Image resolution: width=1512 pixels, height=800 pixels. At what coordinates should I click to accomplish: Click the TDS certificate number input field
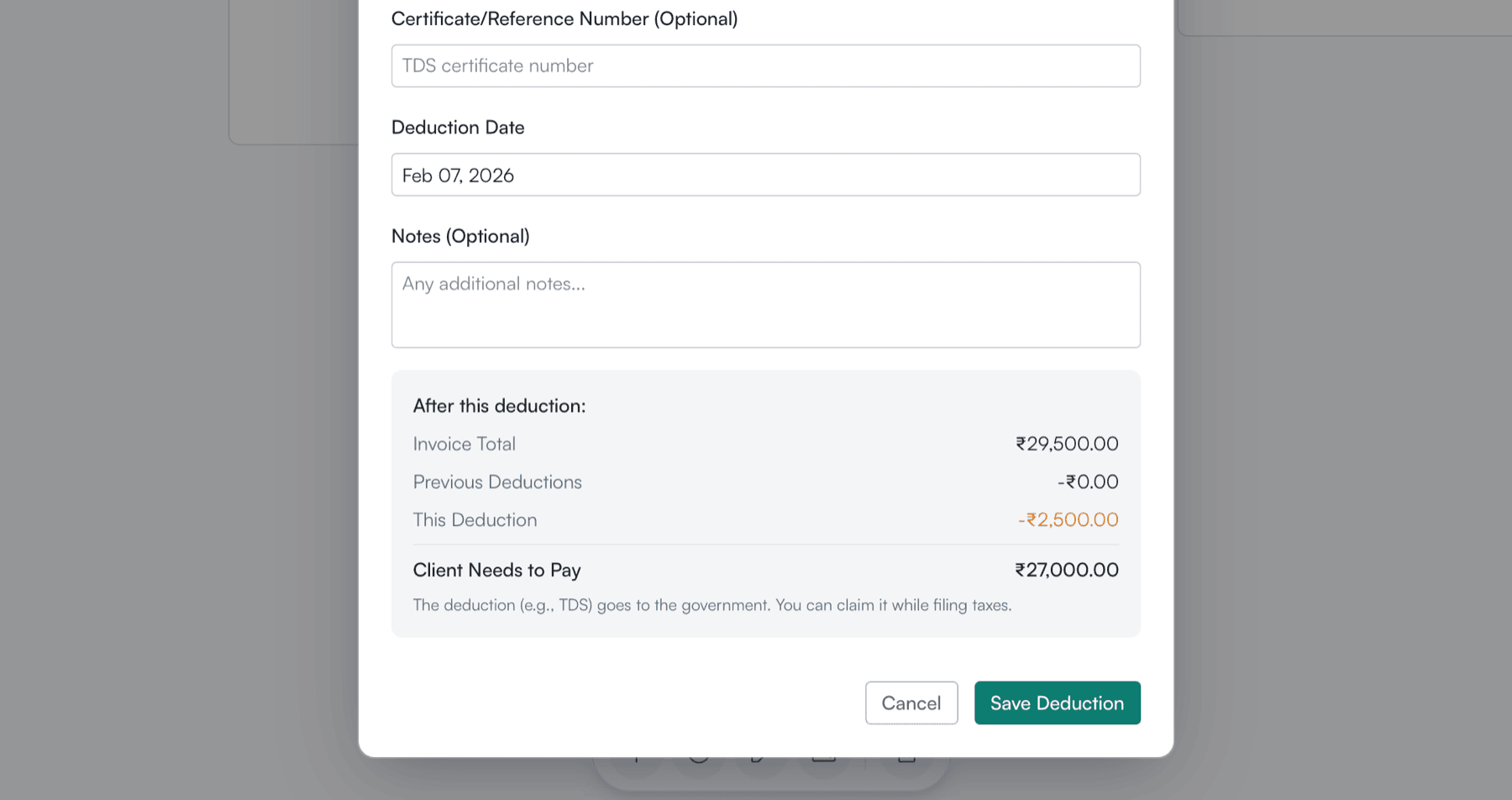765,66
